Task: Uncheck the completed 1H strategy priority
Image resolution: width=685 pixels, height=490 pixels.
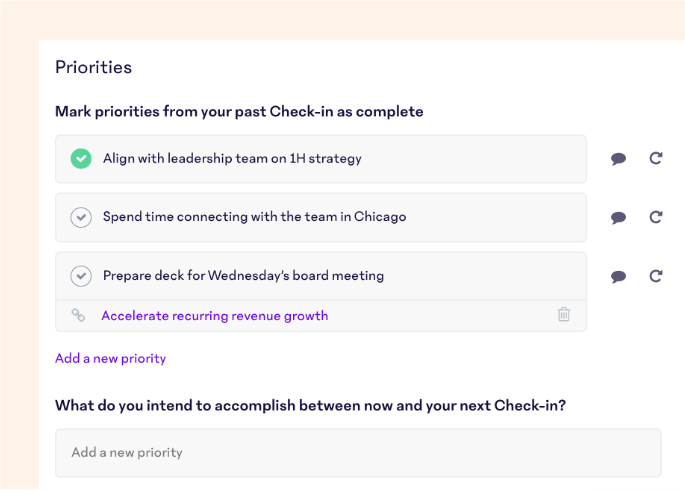Action: (81, 159)
